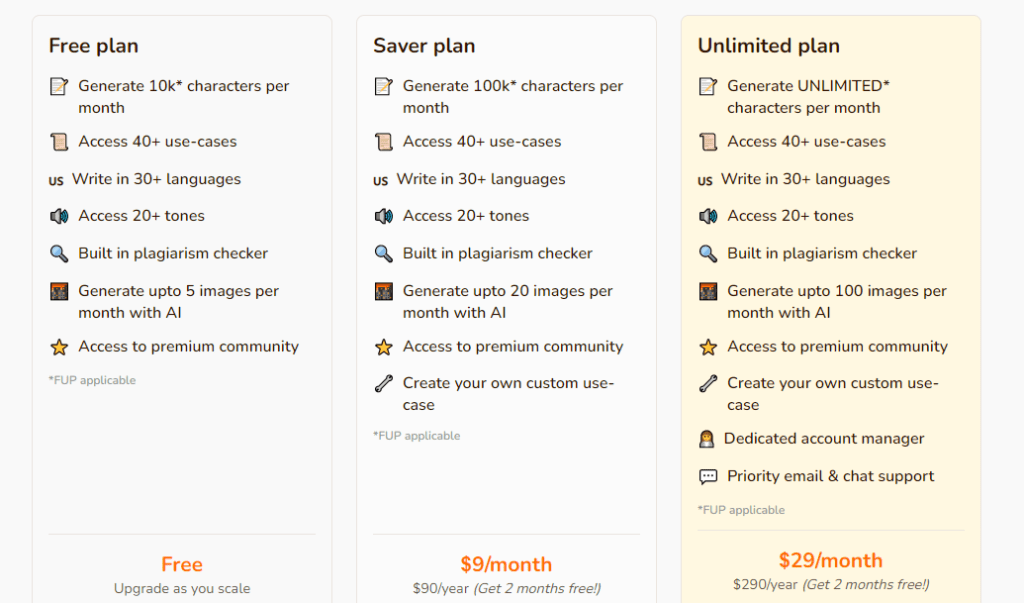This screenshot has height=603, width=1024.
Task: Click the image icon in the Saver plan
Action: pos(383,291)
